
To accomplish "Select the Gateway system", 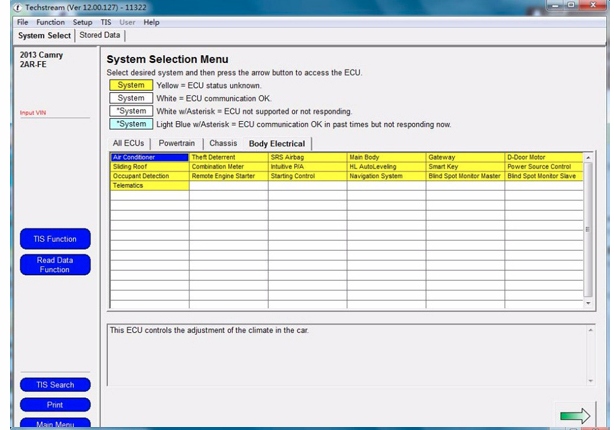I will click(465, 157).
